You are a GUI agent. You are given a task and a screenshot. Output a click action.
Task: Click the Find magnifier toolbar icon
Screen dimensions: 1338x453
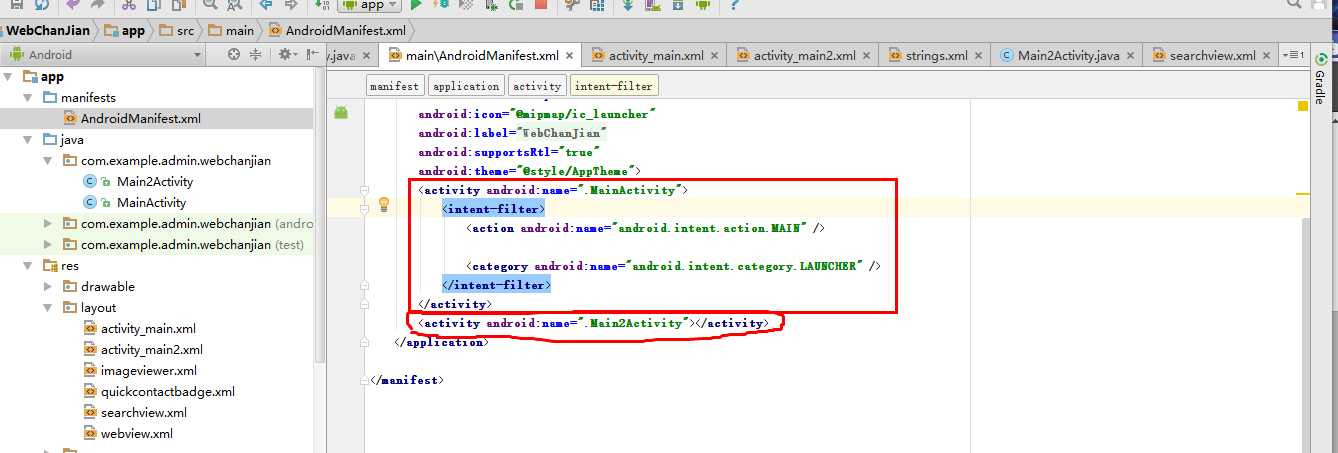point(210,5)
